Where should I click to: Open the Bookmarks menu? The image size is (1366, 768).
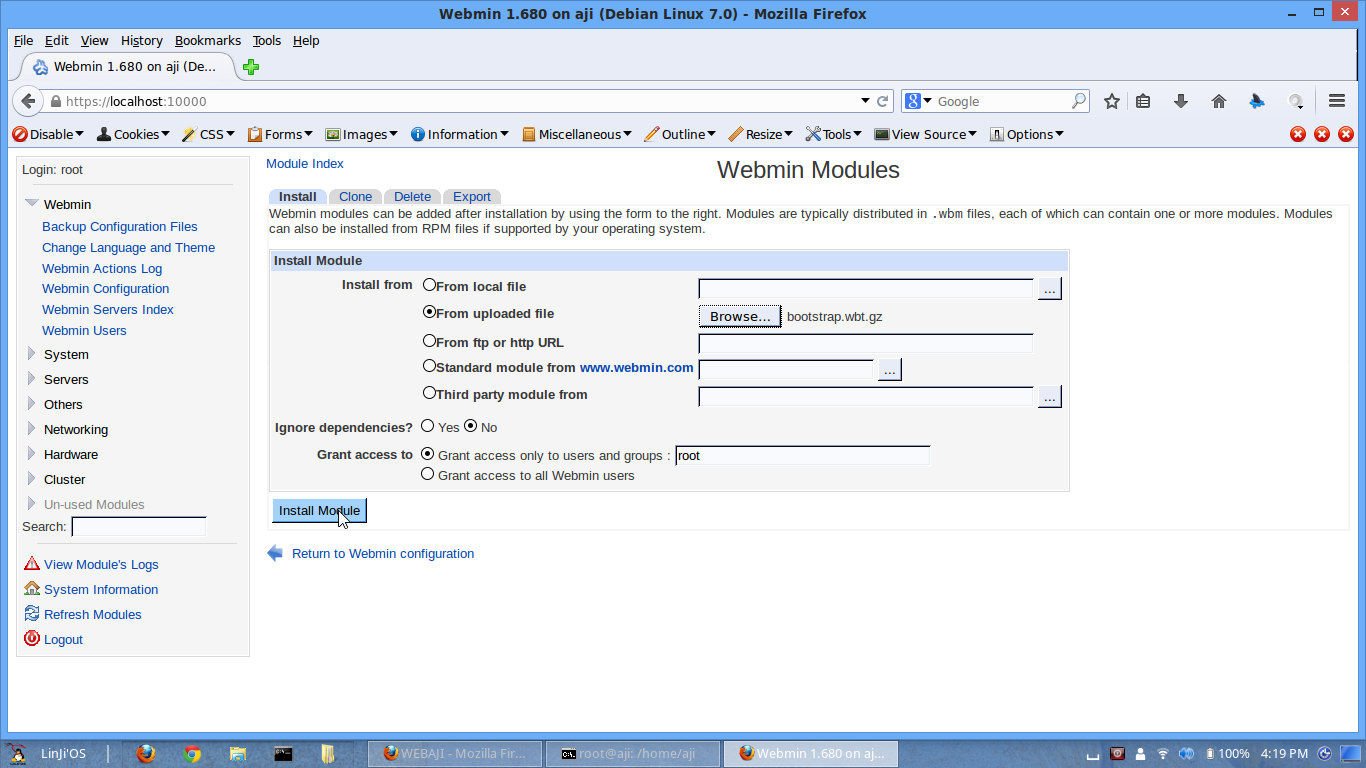[x=208, y=41]
